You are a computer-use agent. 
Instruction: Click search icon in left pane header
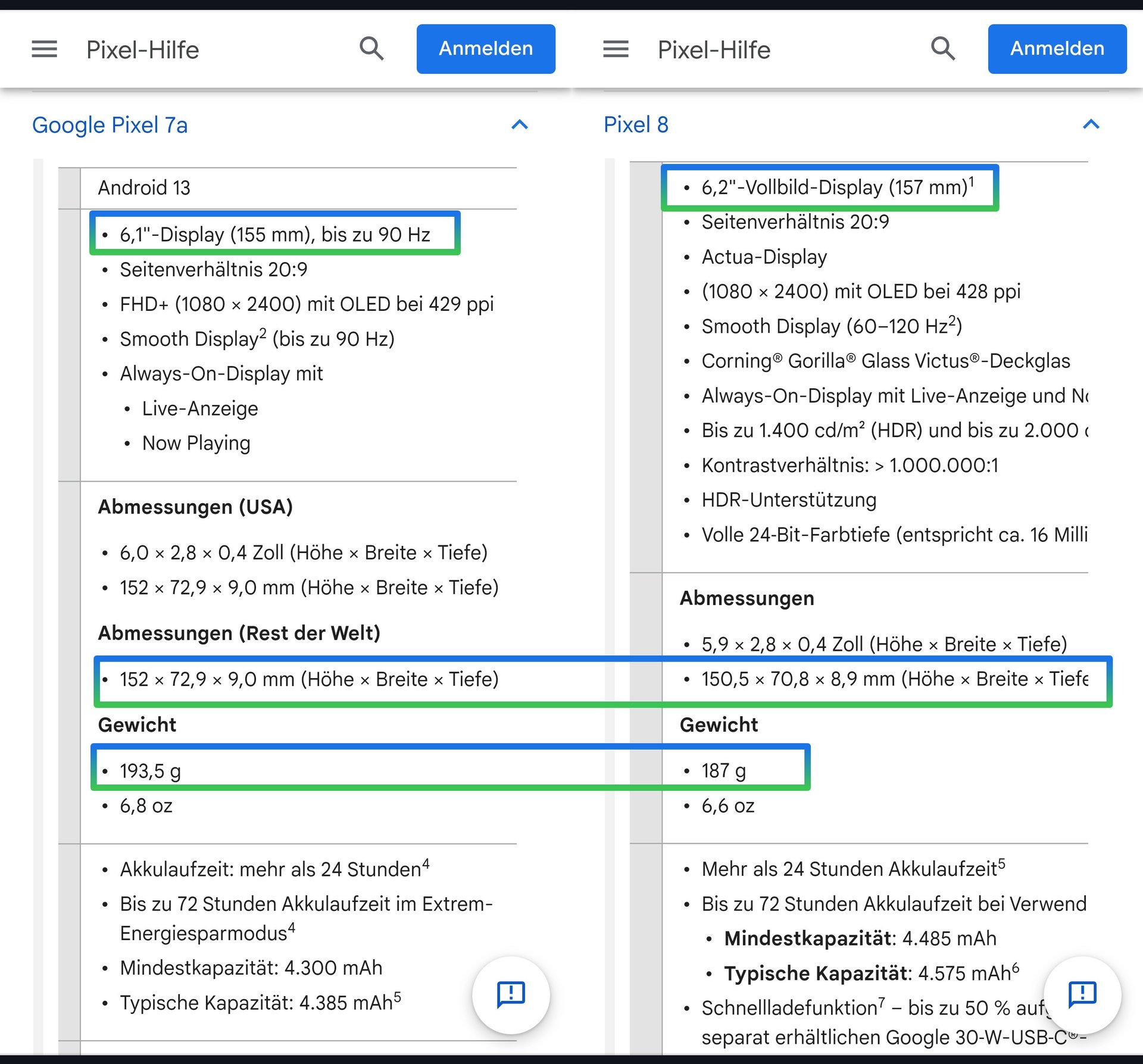pyautogui.click(x=371, y=48)
